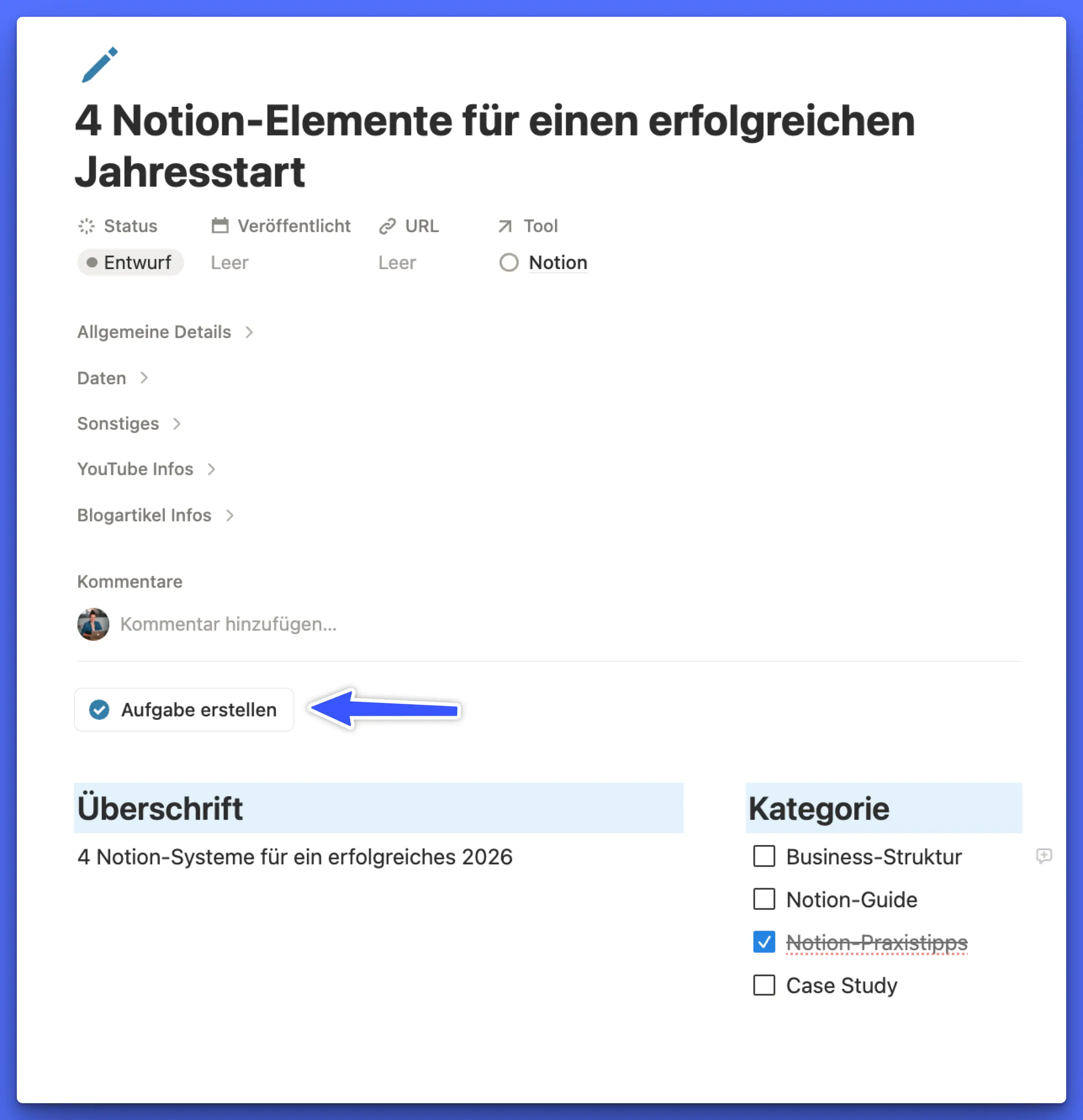Uncheck the Notion-Praxistipps checkbox
This screenshot has height=1120, width=1083.
click(764, 942)
